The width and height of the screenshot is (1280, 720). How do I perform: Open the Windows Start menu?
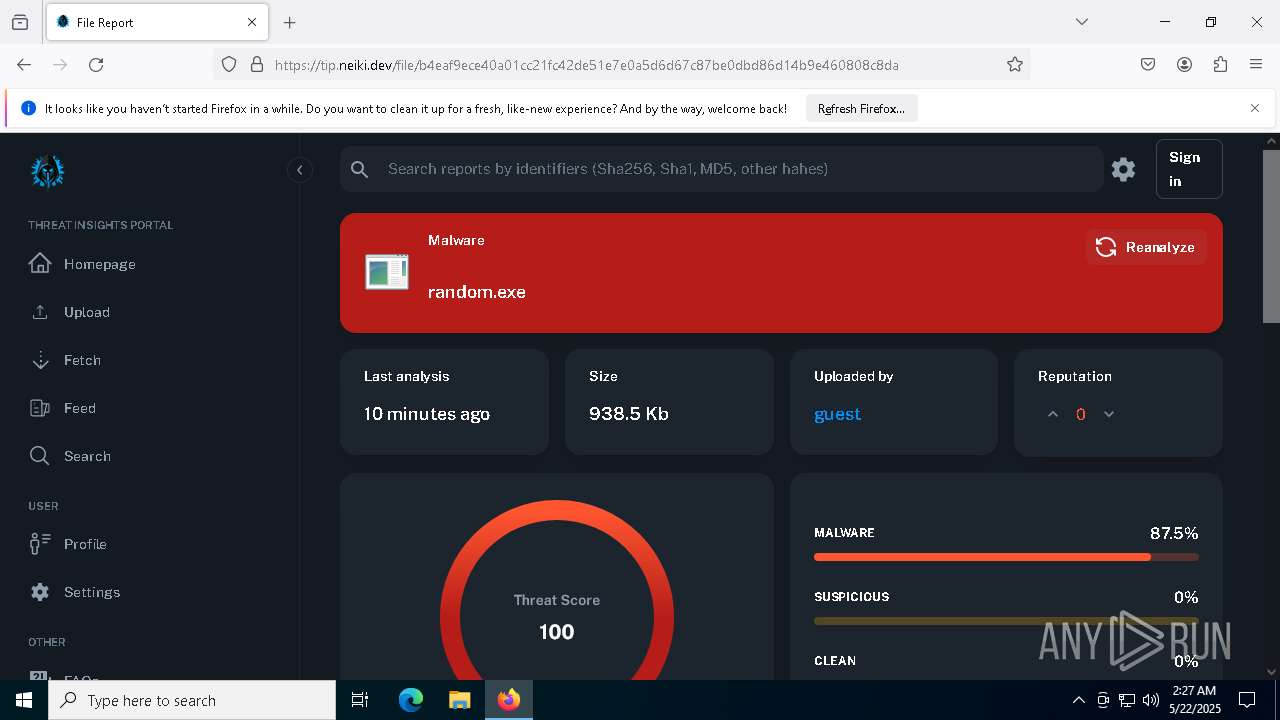click(24, 700)
